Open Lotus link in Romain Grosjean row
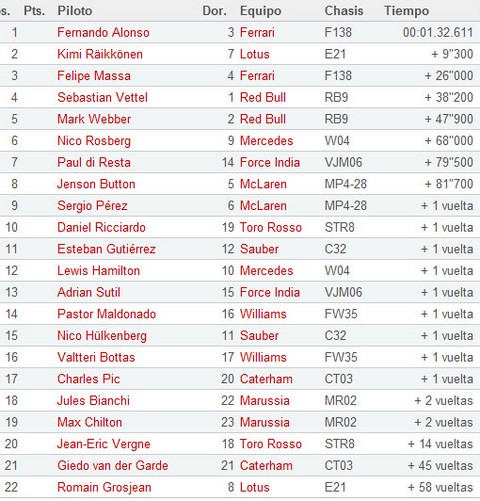The width and height of the screenshot is (480, 501). (254, 487)
